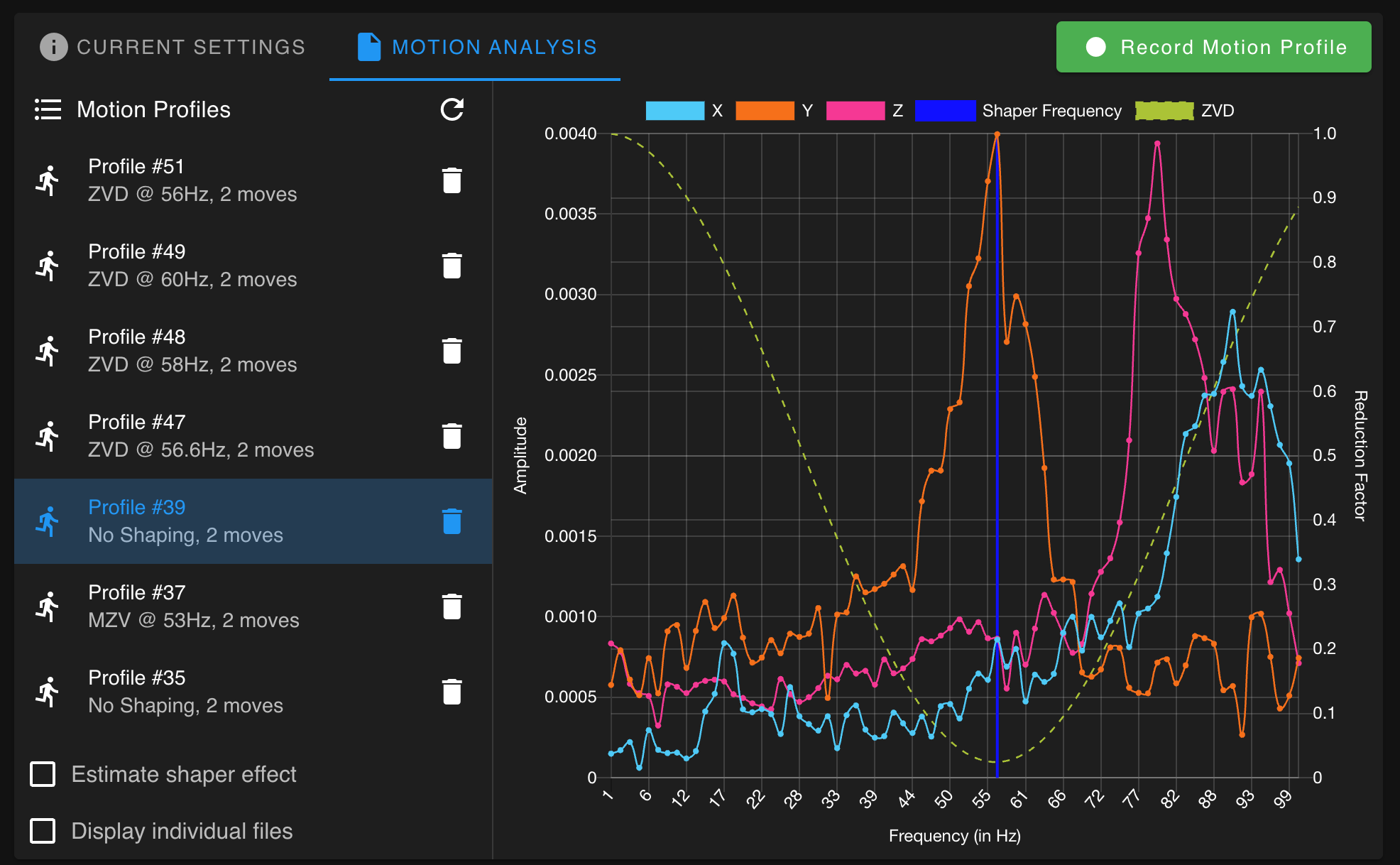Select the highlighted Profile #39 title

tap(137, 507)
